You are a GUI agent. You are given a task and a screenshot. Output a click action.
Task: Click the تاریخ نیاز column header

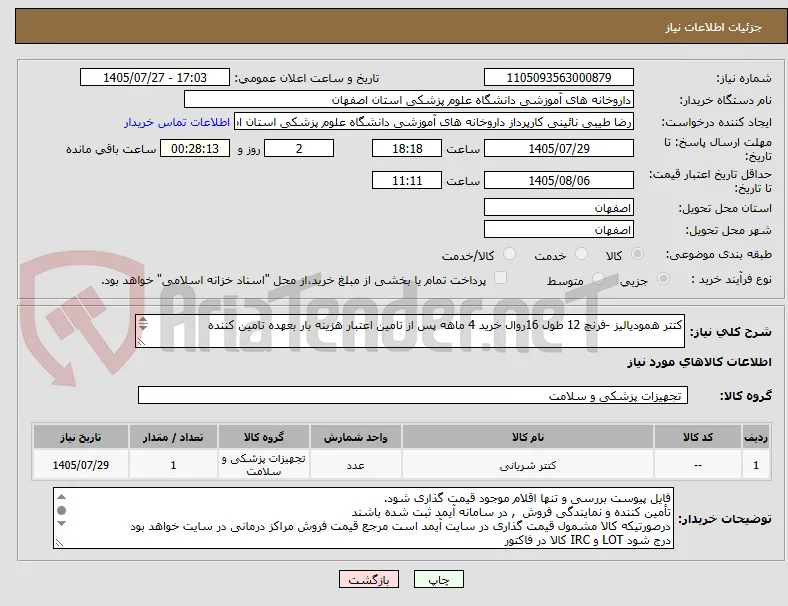(x=80, y=437)
